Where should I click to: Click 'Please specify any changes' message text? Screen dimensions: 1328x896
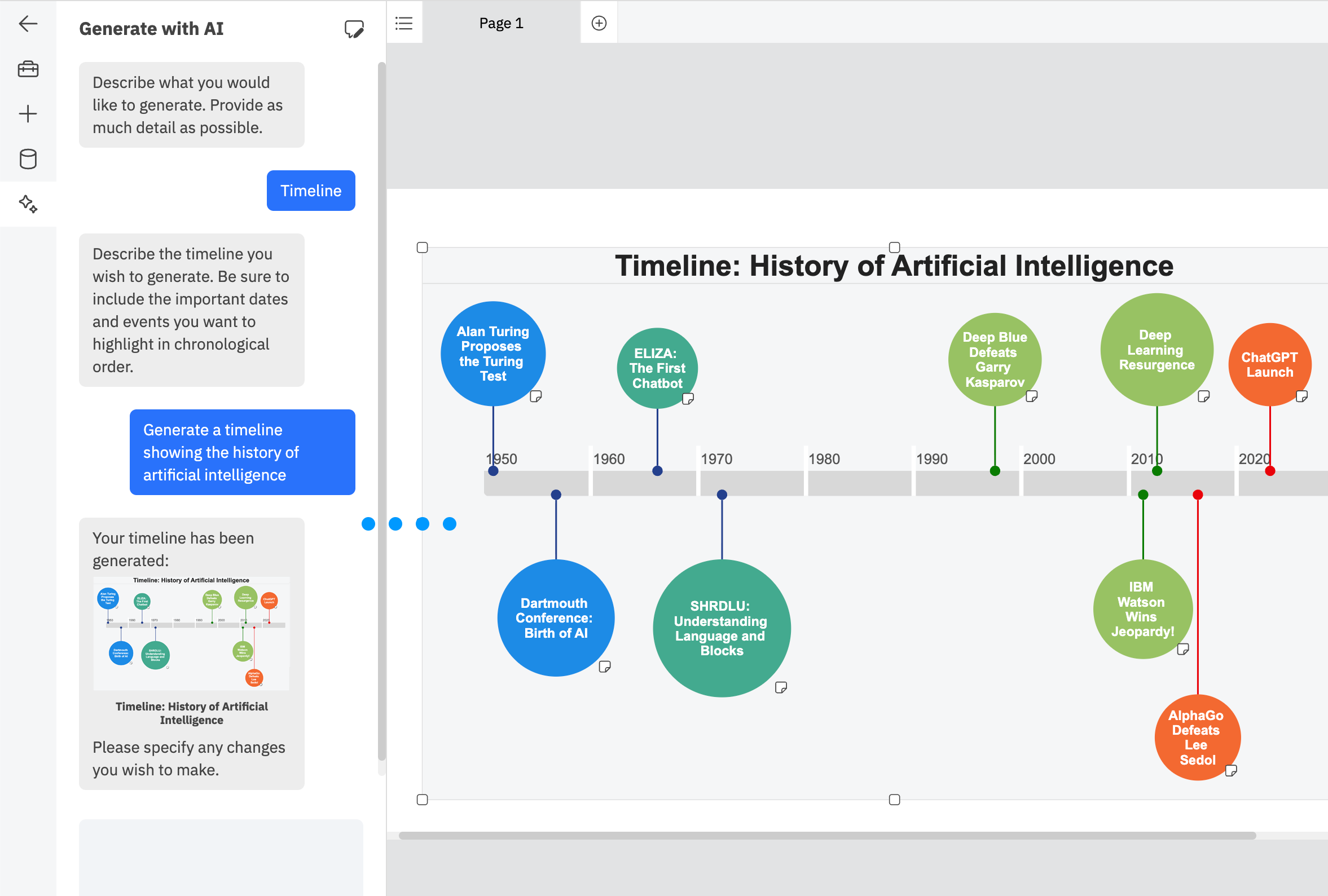pyautogui.click(x=188, y=758)
